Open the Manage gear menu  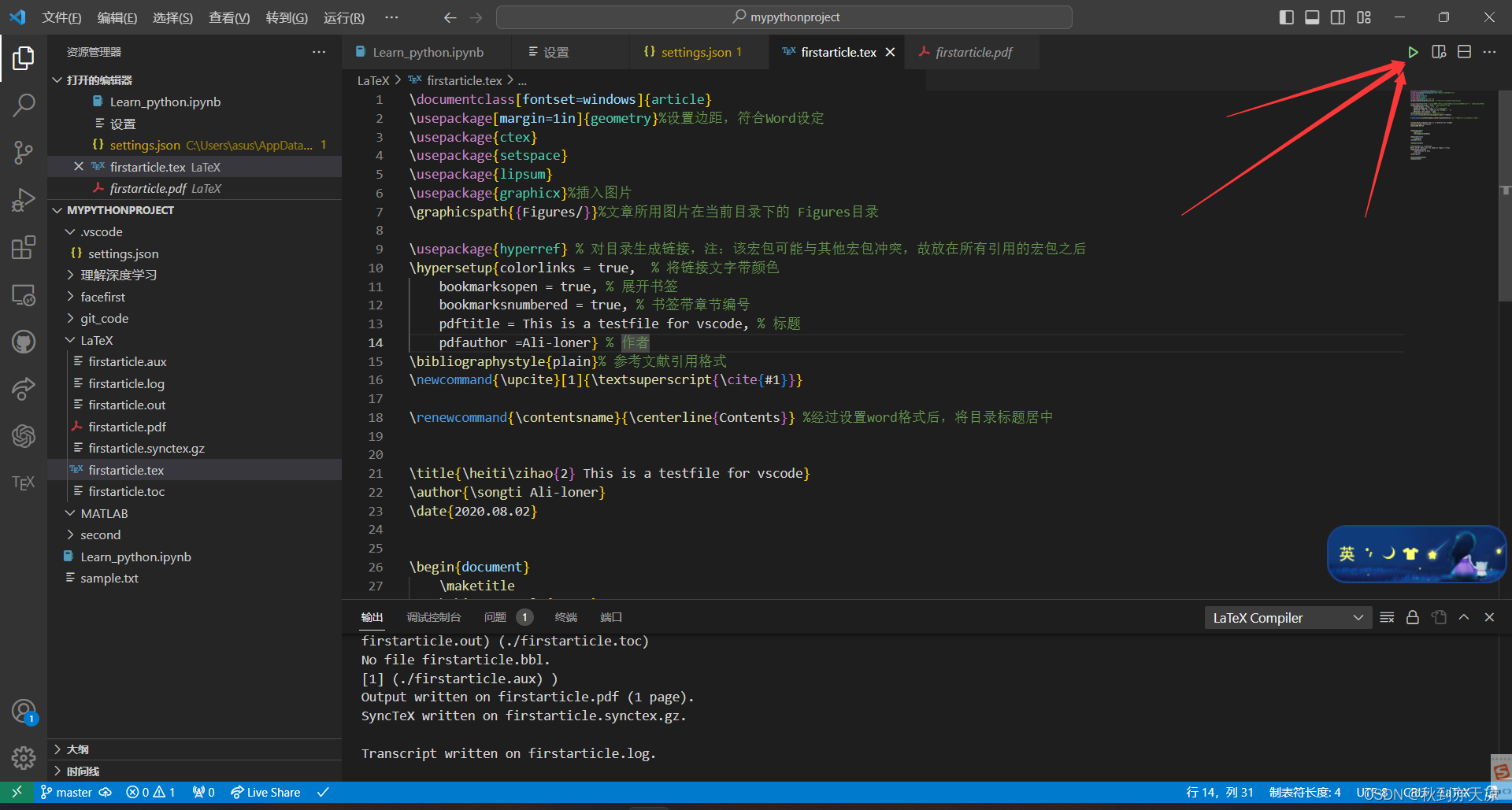[x=24, y=758]
